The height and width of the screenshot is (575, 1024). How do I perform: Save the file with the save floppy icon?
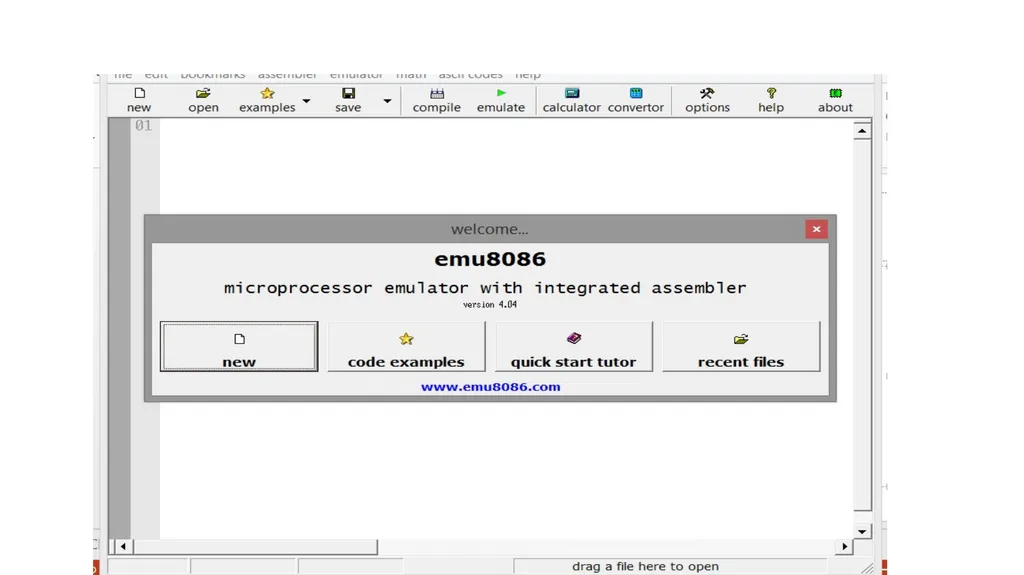348,100
